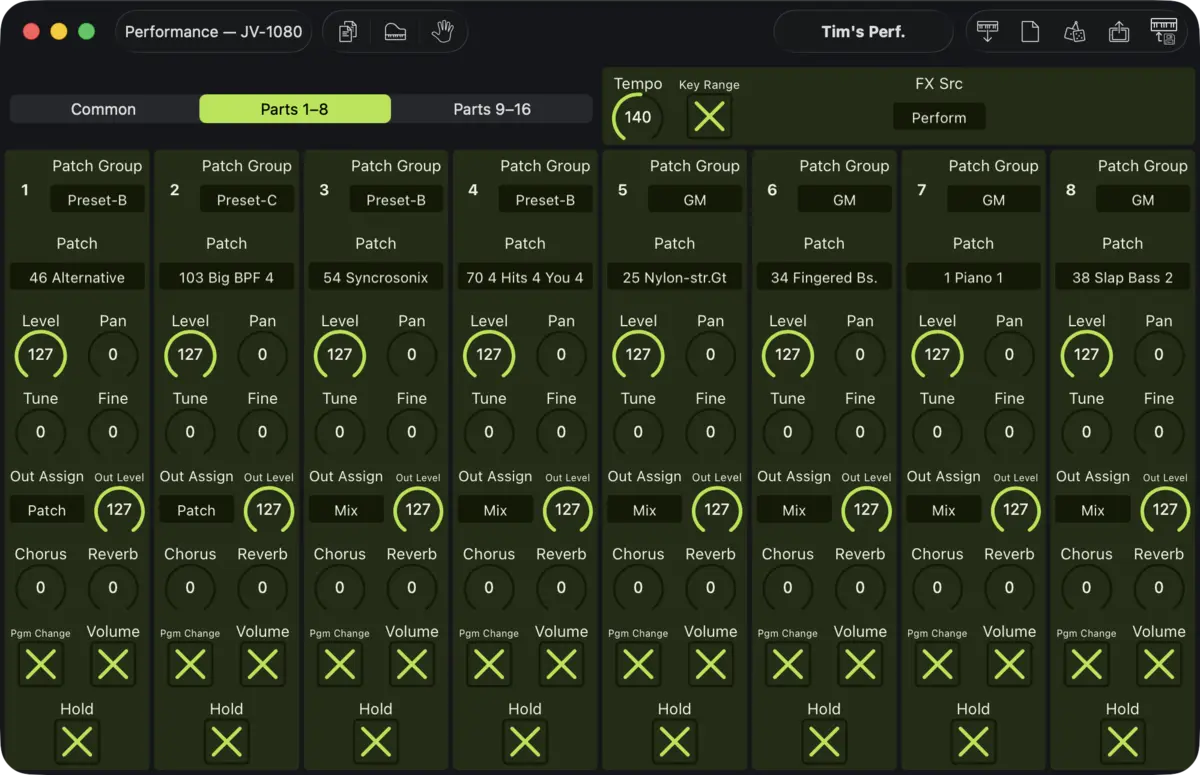The height and width of the screenshot is (775, 1200).
Task: Toggle Volume checkbox for part 1
Action: pos(113,664)
